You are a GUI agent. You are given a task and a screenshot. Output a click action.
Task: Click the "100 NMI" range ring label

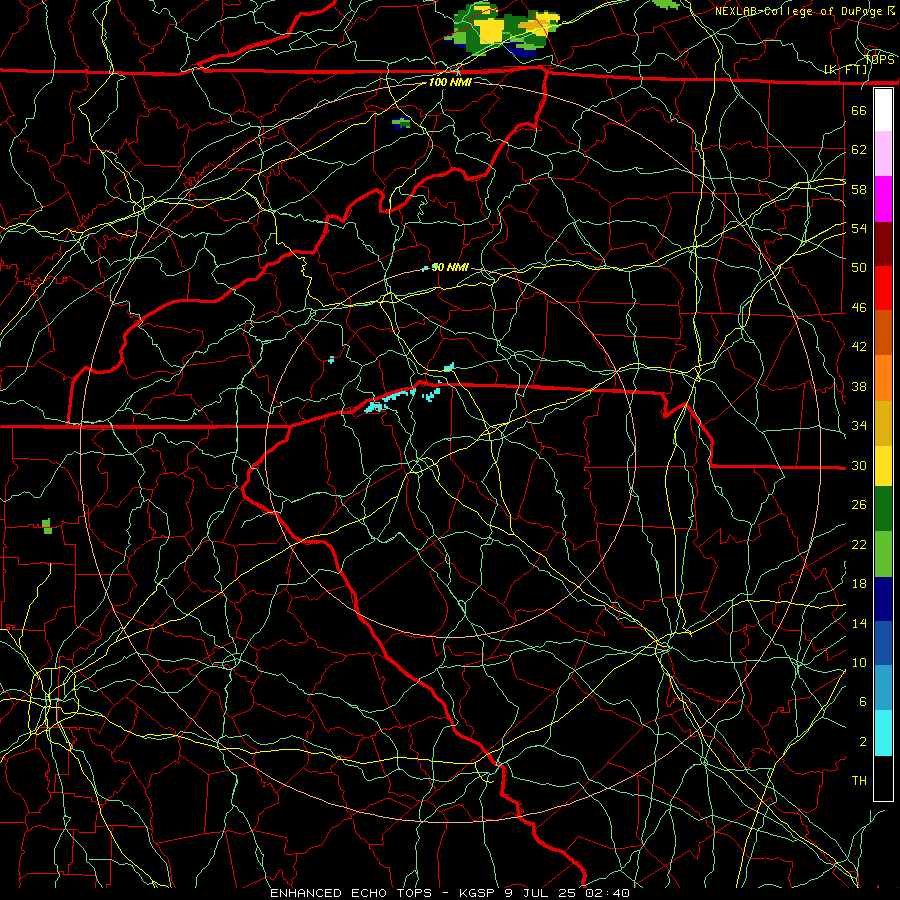coord(450,82)
